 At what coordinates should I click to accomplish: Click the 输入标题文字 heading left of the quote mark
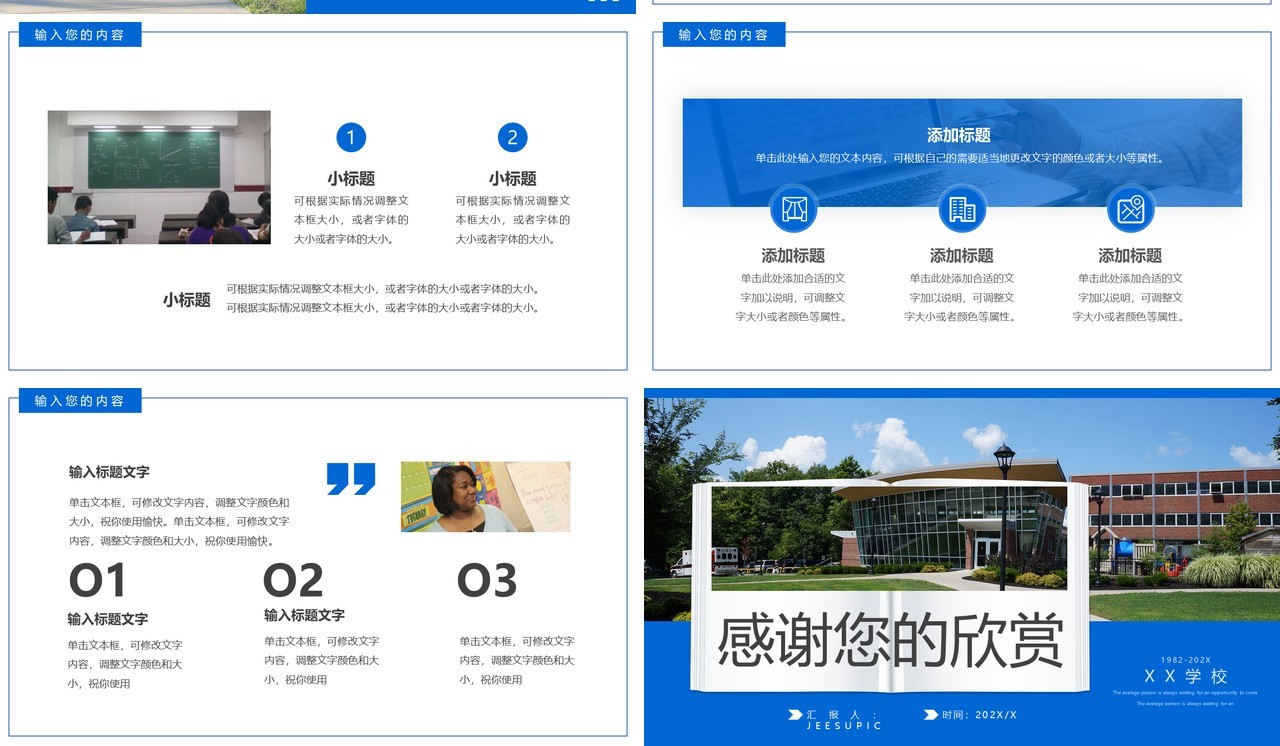109,472
